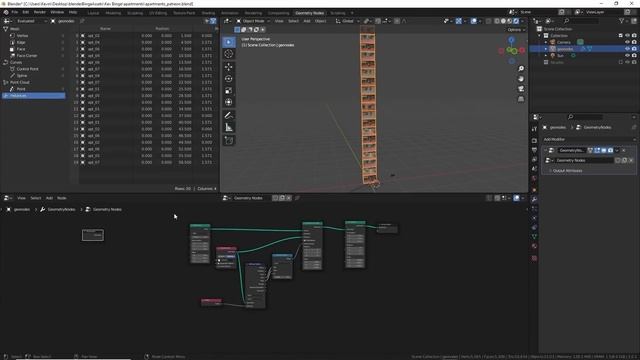Expand the Camera item in outliner
640x360 pixels.
[x=546, y=42]
